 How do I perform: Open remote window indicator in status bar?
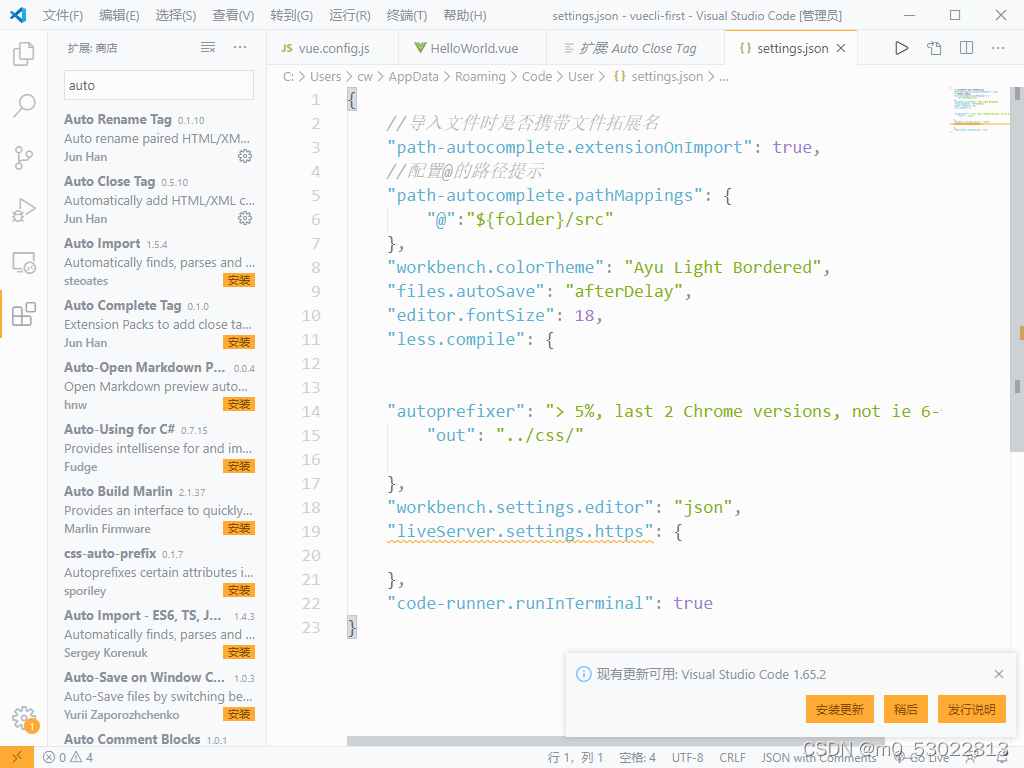[x=17, y=758]
